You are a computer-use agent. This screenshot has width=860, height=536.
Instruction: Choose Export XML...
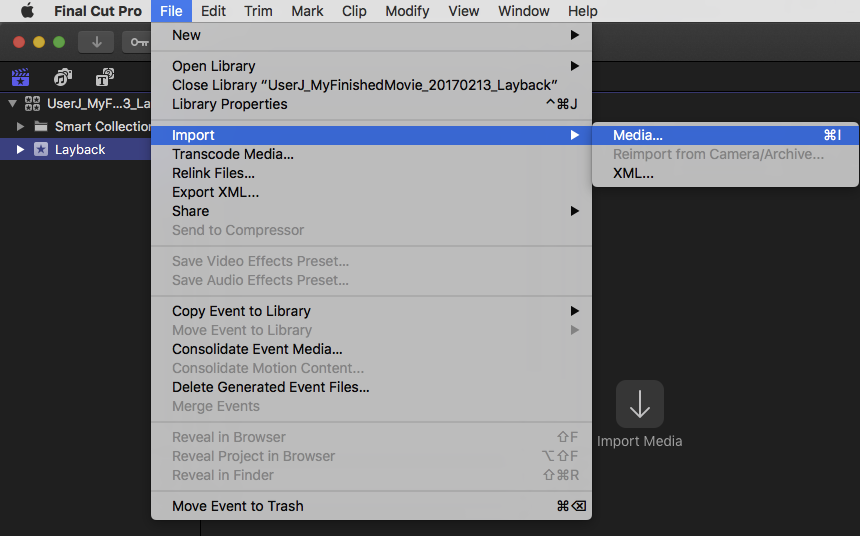[x=371, y=193]
